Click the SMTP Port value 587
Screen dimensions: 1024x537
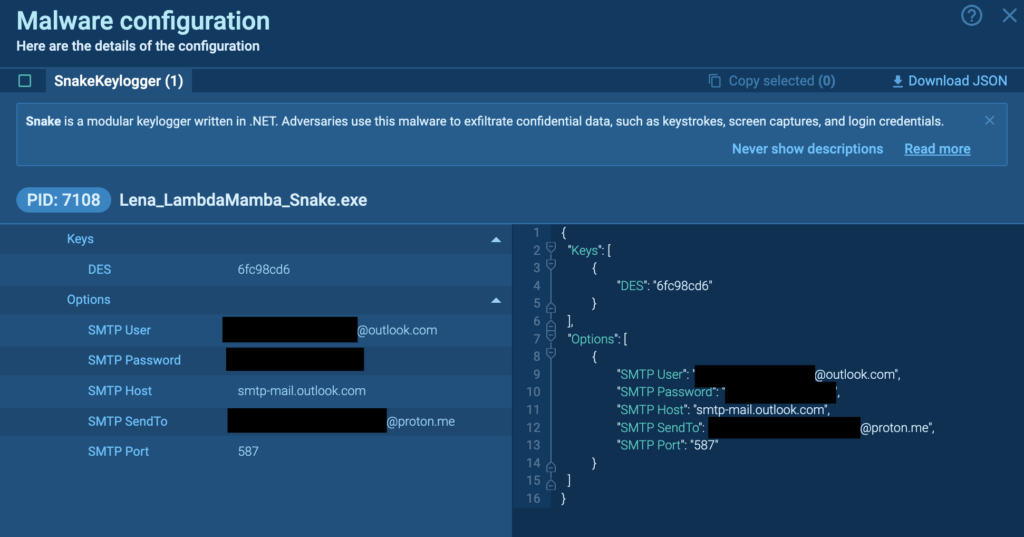(x=248, y=452)
